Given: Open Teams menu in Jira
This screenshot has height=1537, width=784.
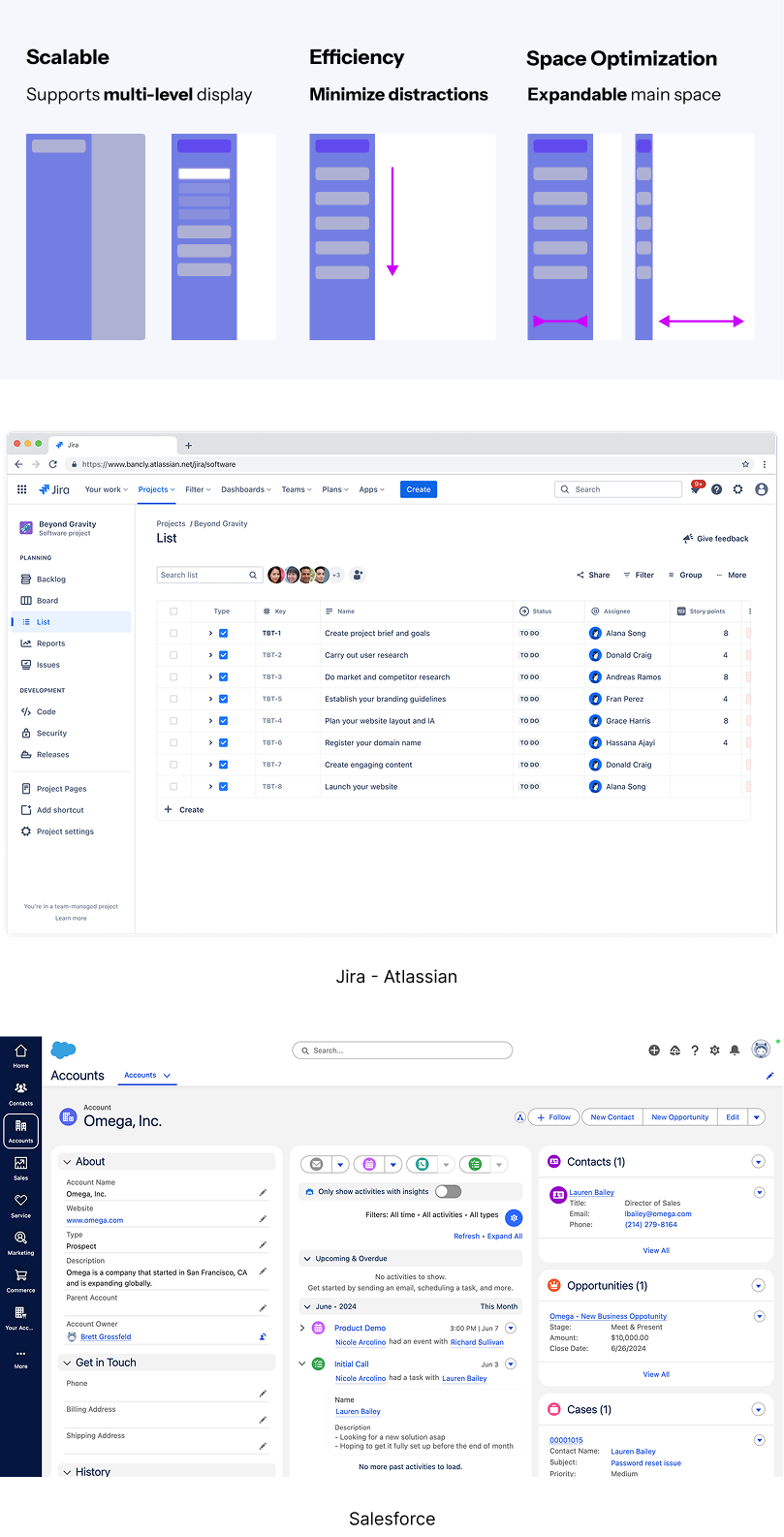Looking at the screenshot, I should pos(297,489).
